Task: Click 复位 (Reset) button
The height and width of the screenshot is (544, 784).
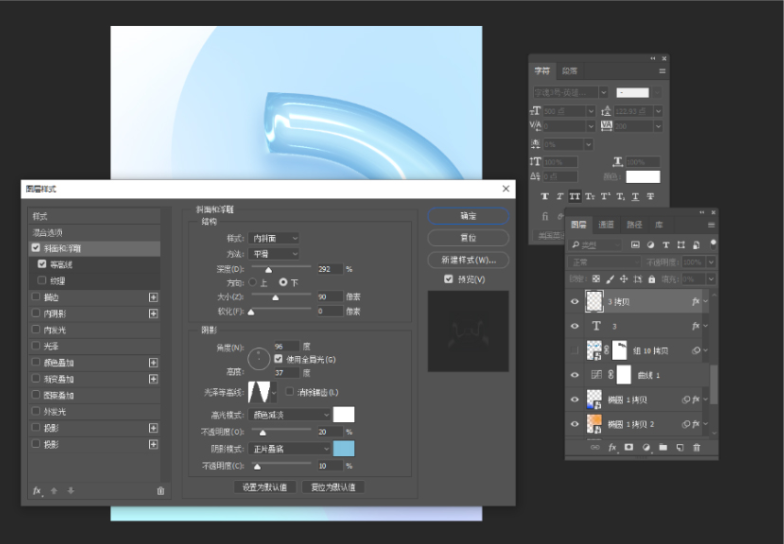Action: click(x=468, y=238)
